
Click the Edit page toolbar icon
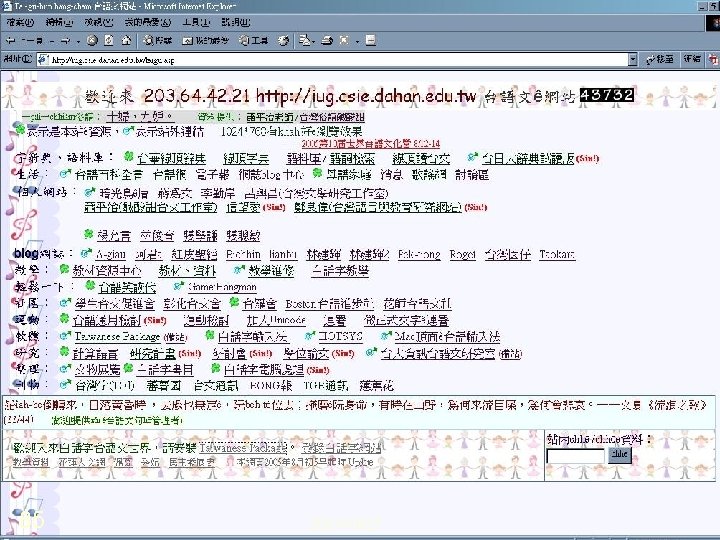[x=344, y=40]
